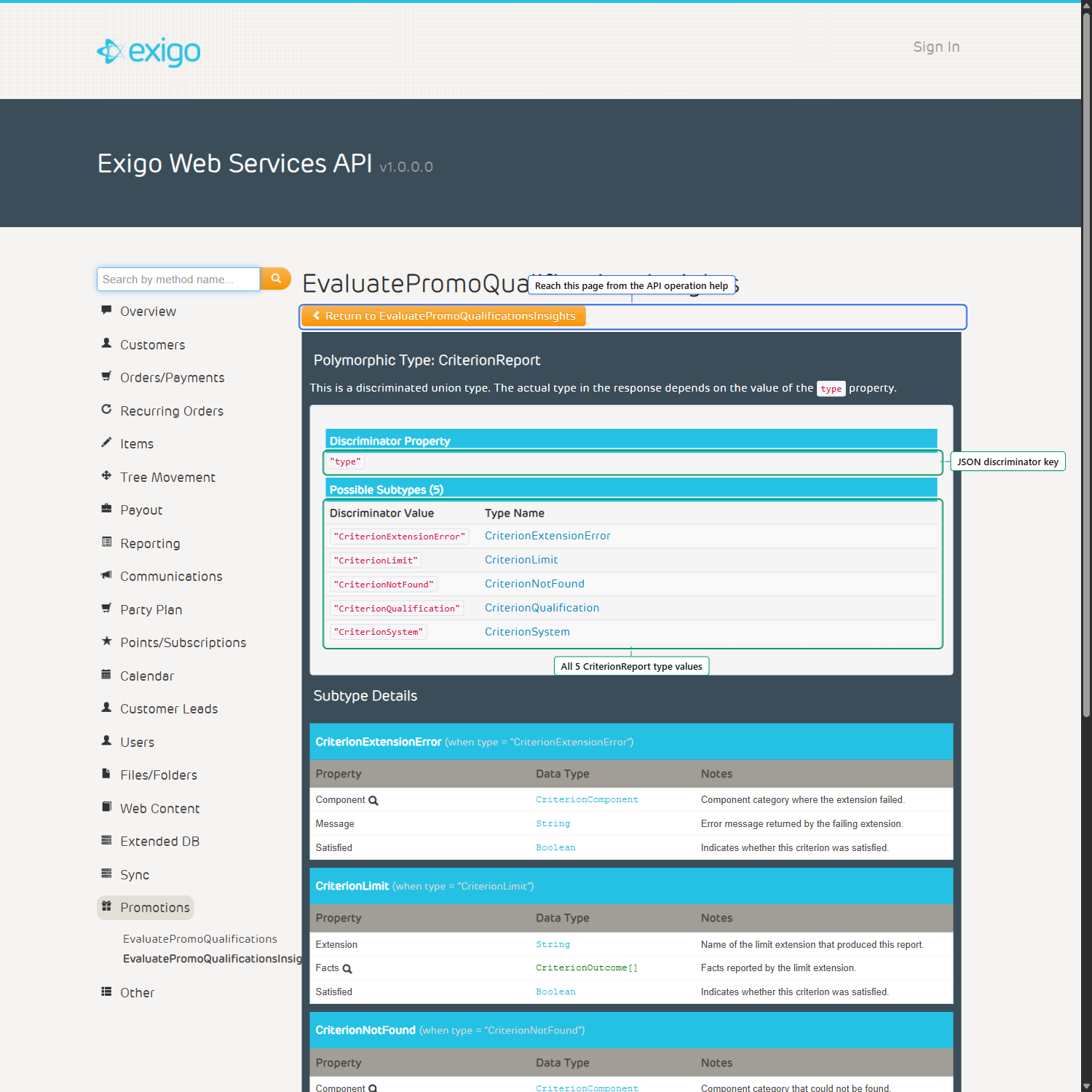1092x1092 pixels.
Task: Click the Reporting list icon
Action: [x=106, y=542]
